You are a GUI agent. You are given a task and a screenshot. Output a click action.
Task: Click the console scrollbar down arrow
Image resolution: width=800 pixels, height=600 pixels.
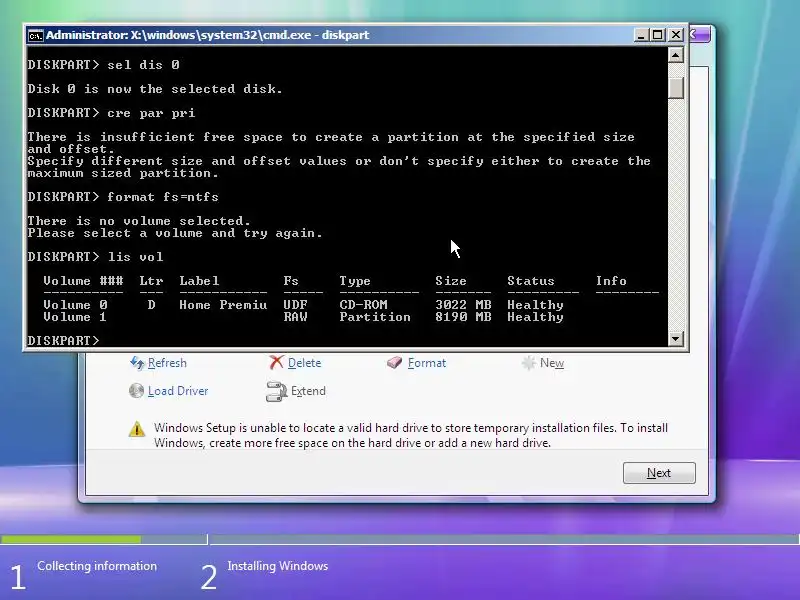point(676,338)
